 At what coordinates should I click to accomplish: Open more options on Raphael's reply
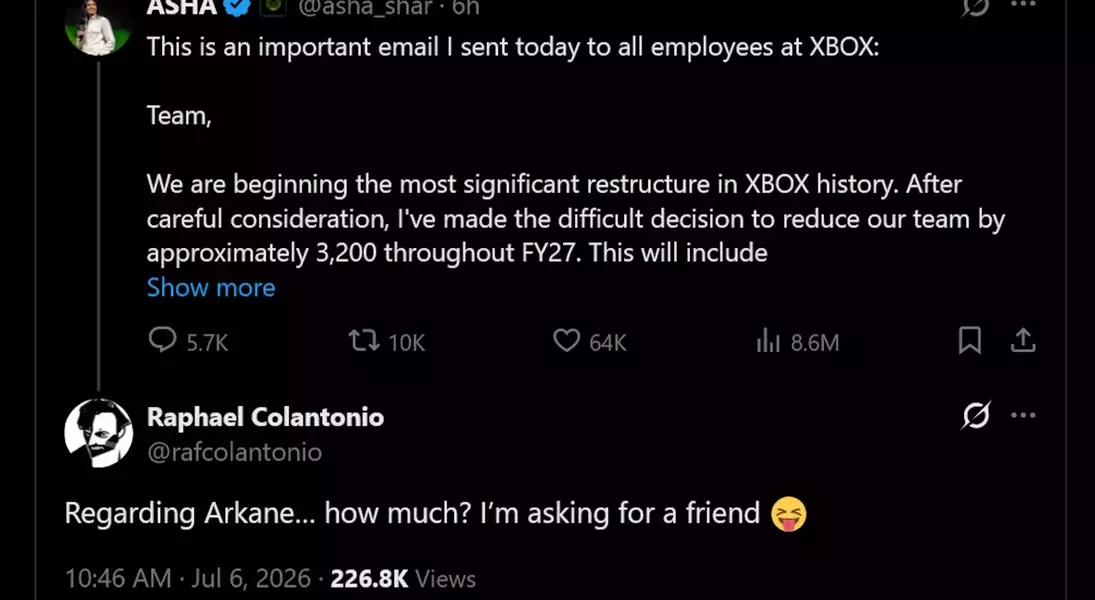click(1023, 415)
